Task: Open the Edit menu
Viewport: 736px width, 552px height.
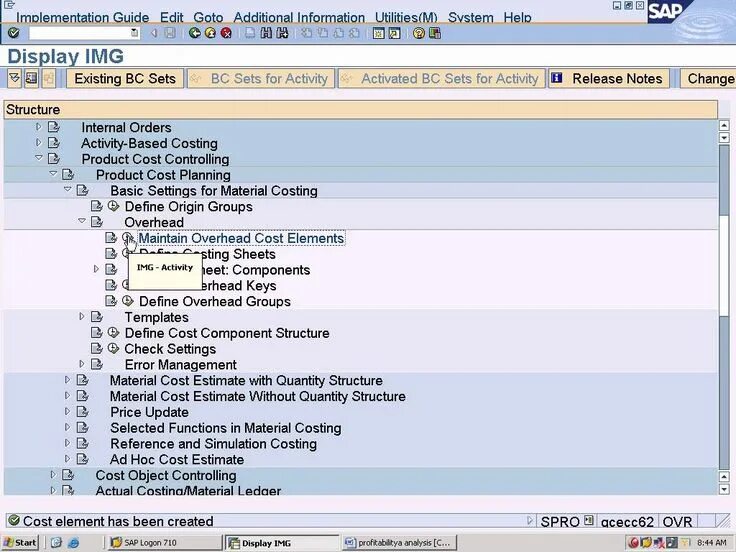Action: pos(171,17)
